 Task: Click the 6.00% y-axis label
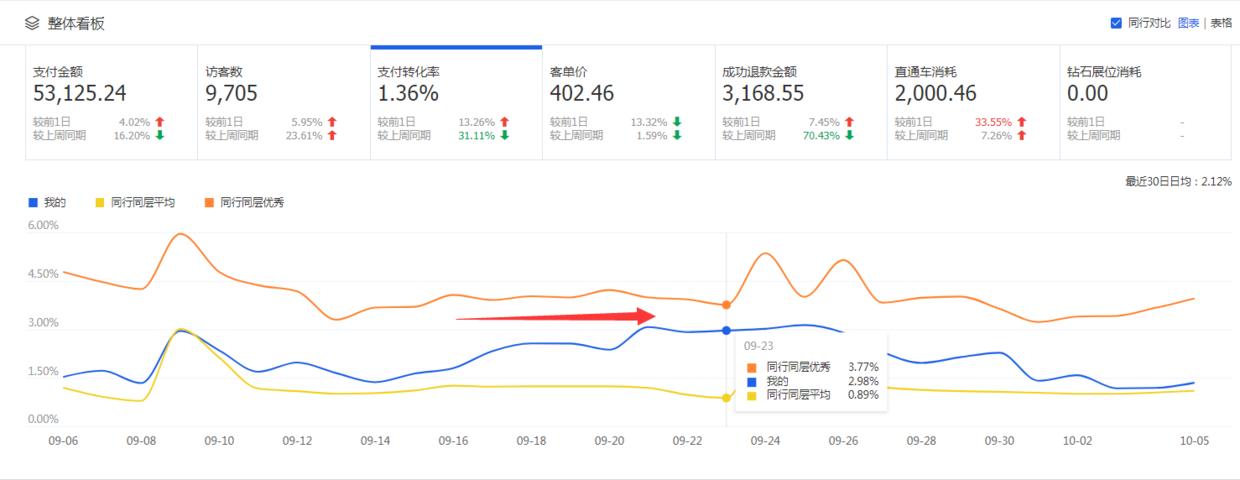pyautogui.click(x=44, y=226)
